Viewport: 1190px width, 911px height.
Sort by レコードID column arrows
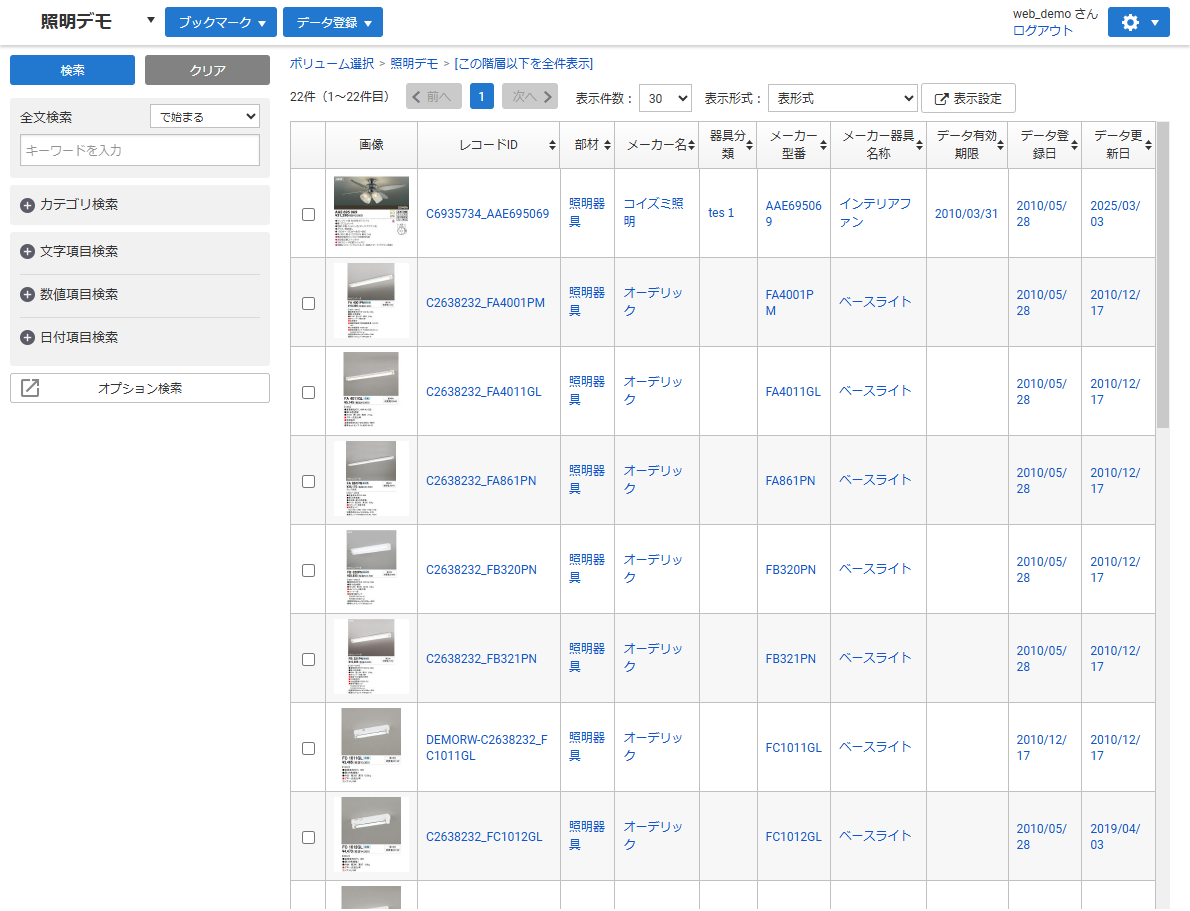coord(552,145)
